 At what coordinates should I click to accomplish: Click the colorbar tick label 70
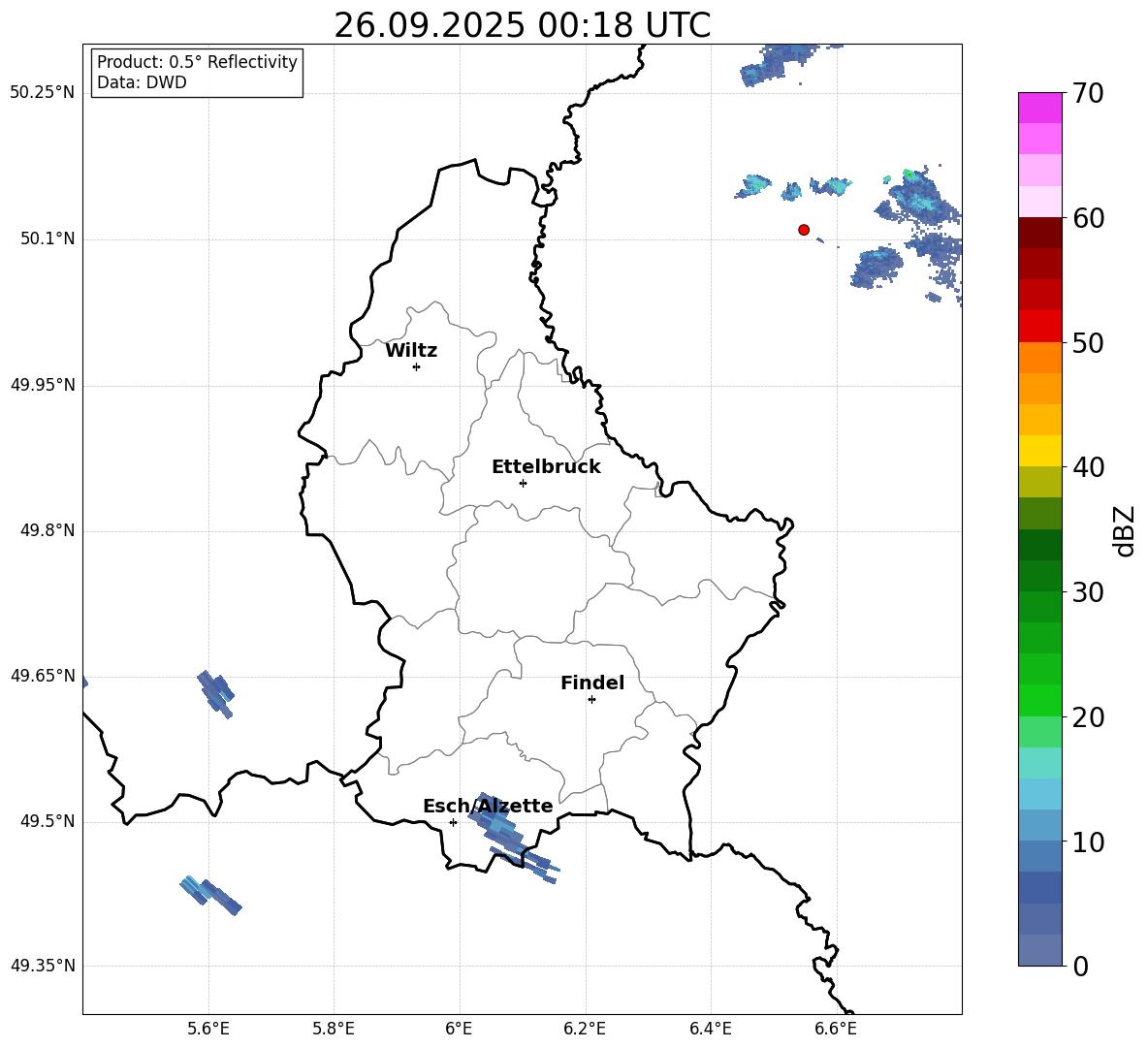pos(1088,94)
